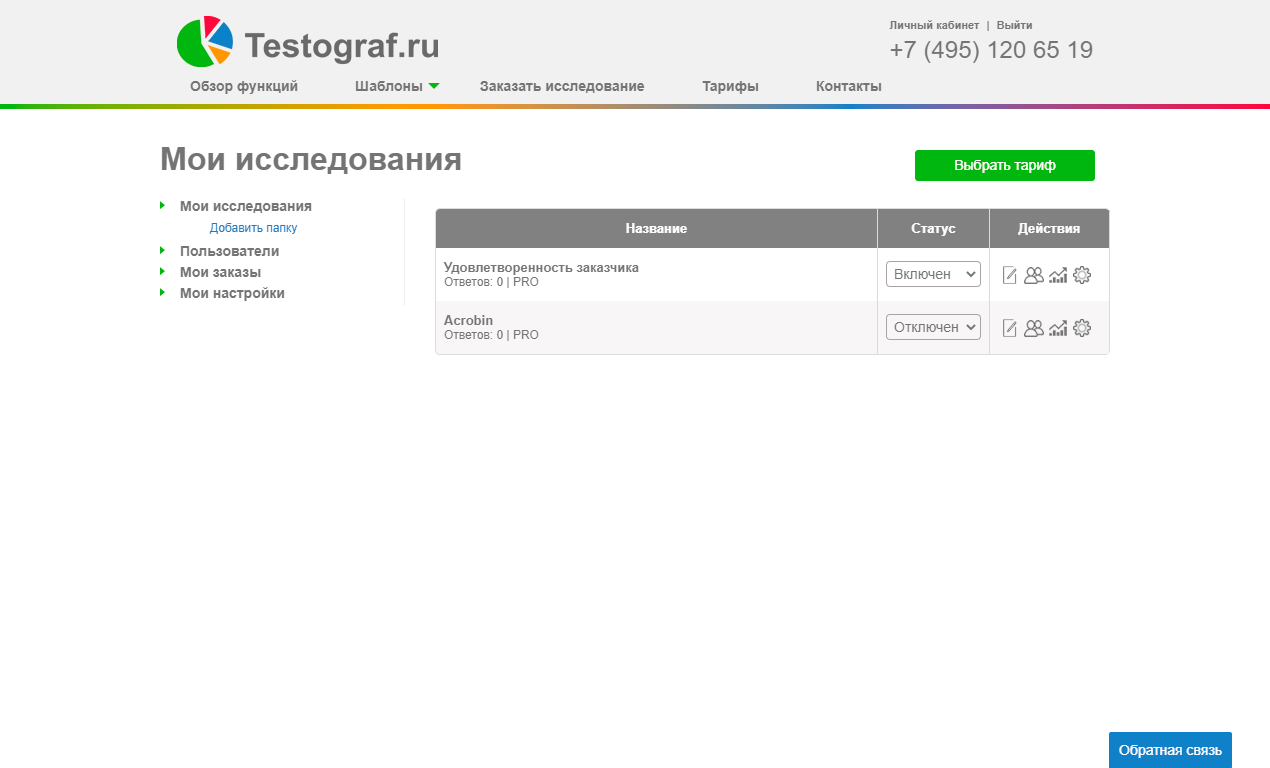The image size is (1270, 768).
Task: View statistics for "Удовлетворенность заказчика"
Action: (x=1059, y=273)
